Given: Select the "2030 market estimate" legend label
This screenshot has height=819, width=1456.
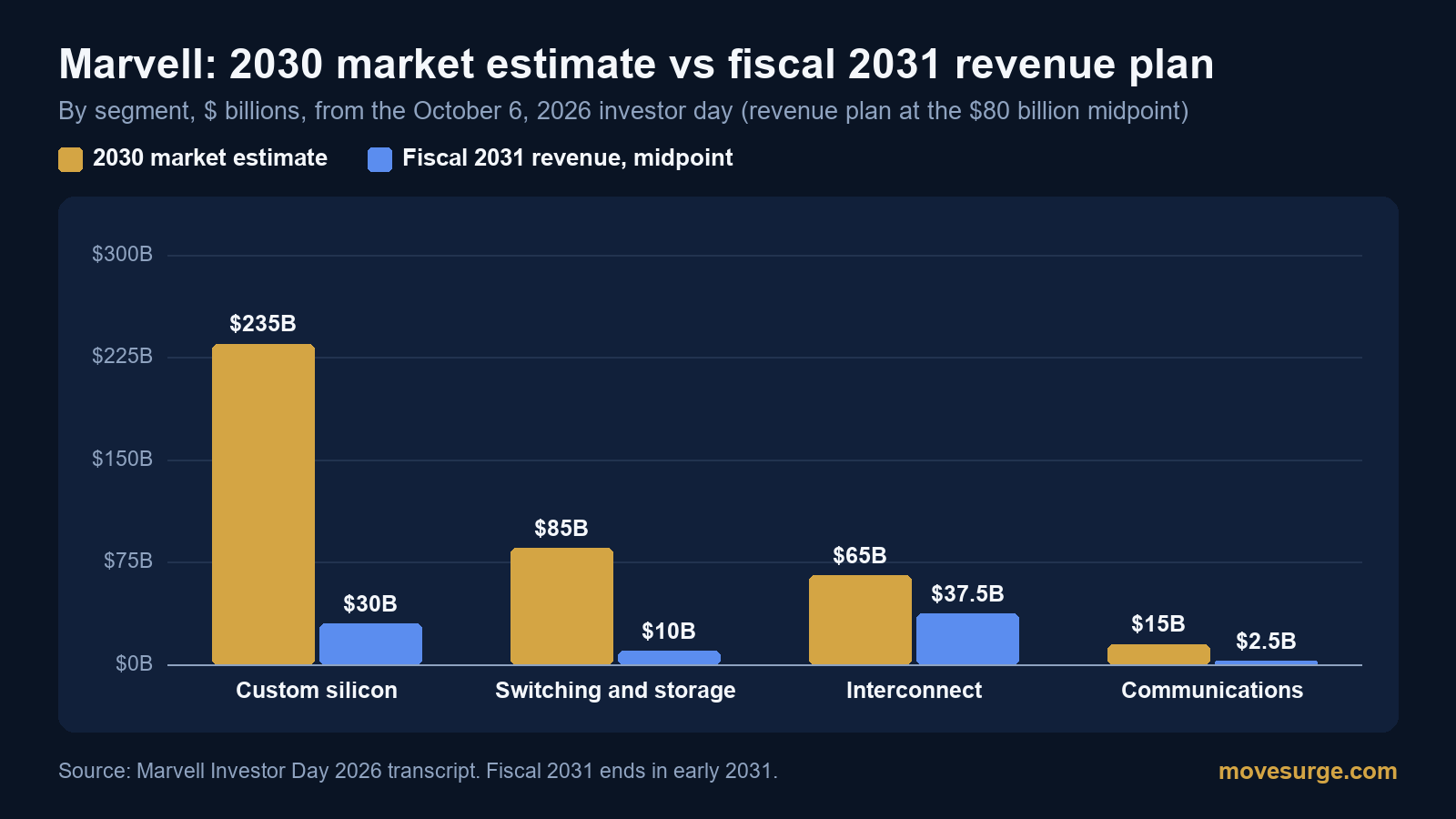Looking at the screenshot, I should 210,158.
